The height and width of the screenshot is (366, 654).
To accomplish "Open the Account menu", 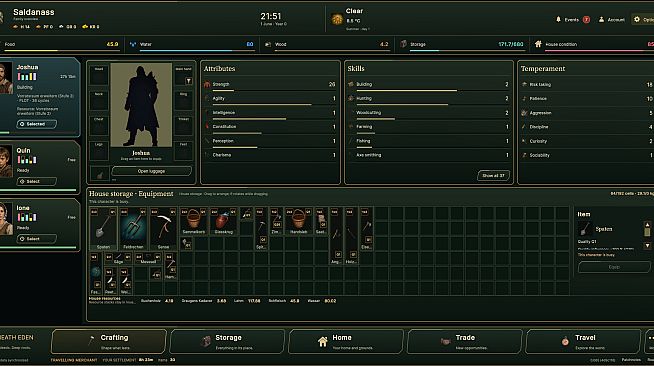I will (611, 20).
